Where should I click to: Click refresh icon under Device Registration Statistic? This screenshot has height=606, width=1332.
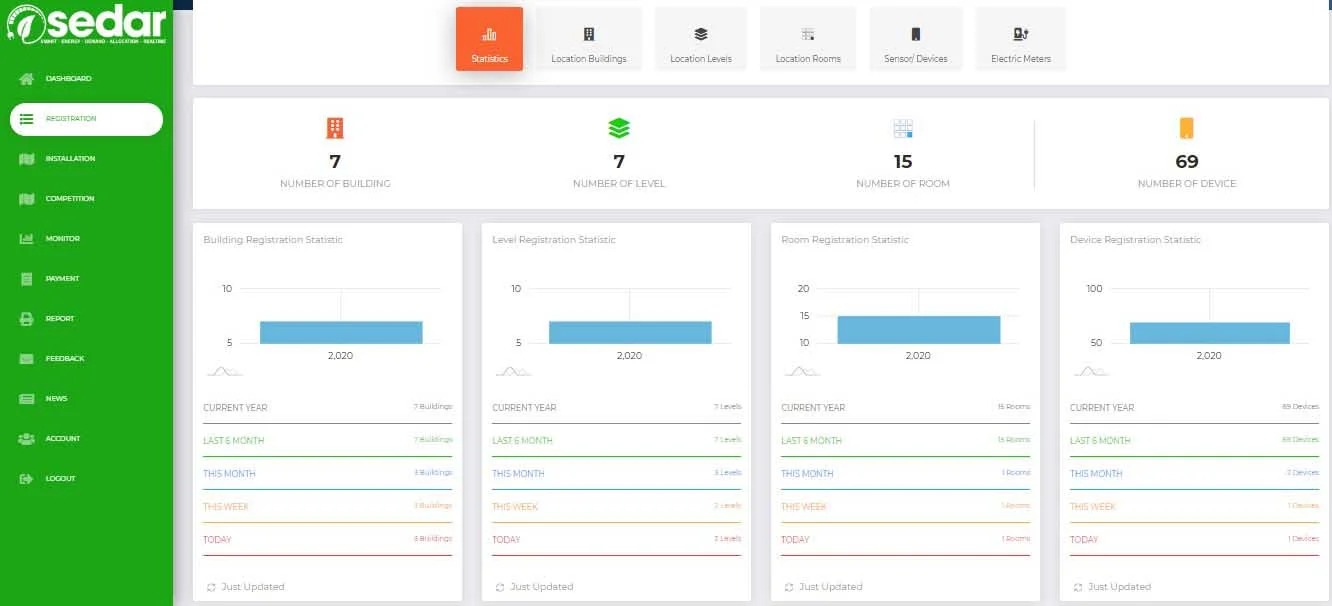(x=1078, y=587)
